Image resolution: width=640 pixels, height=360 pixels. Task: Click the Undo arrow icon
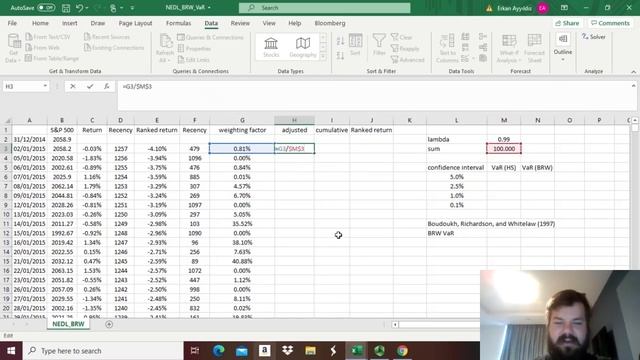click(80, 8)
